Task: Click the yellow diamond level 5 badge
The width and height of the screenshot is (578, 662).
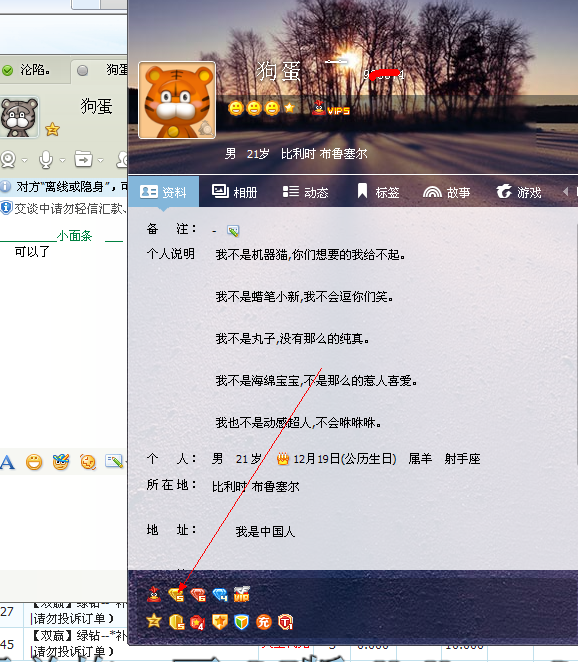Action: (176, 594)
